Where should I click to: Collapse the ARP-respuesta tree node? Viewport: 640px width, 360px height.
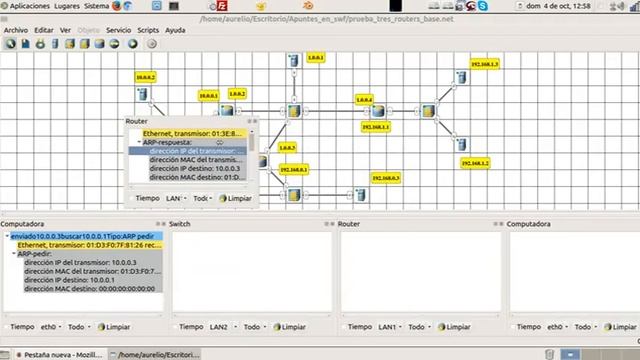point(139,142)
